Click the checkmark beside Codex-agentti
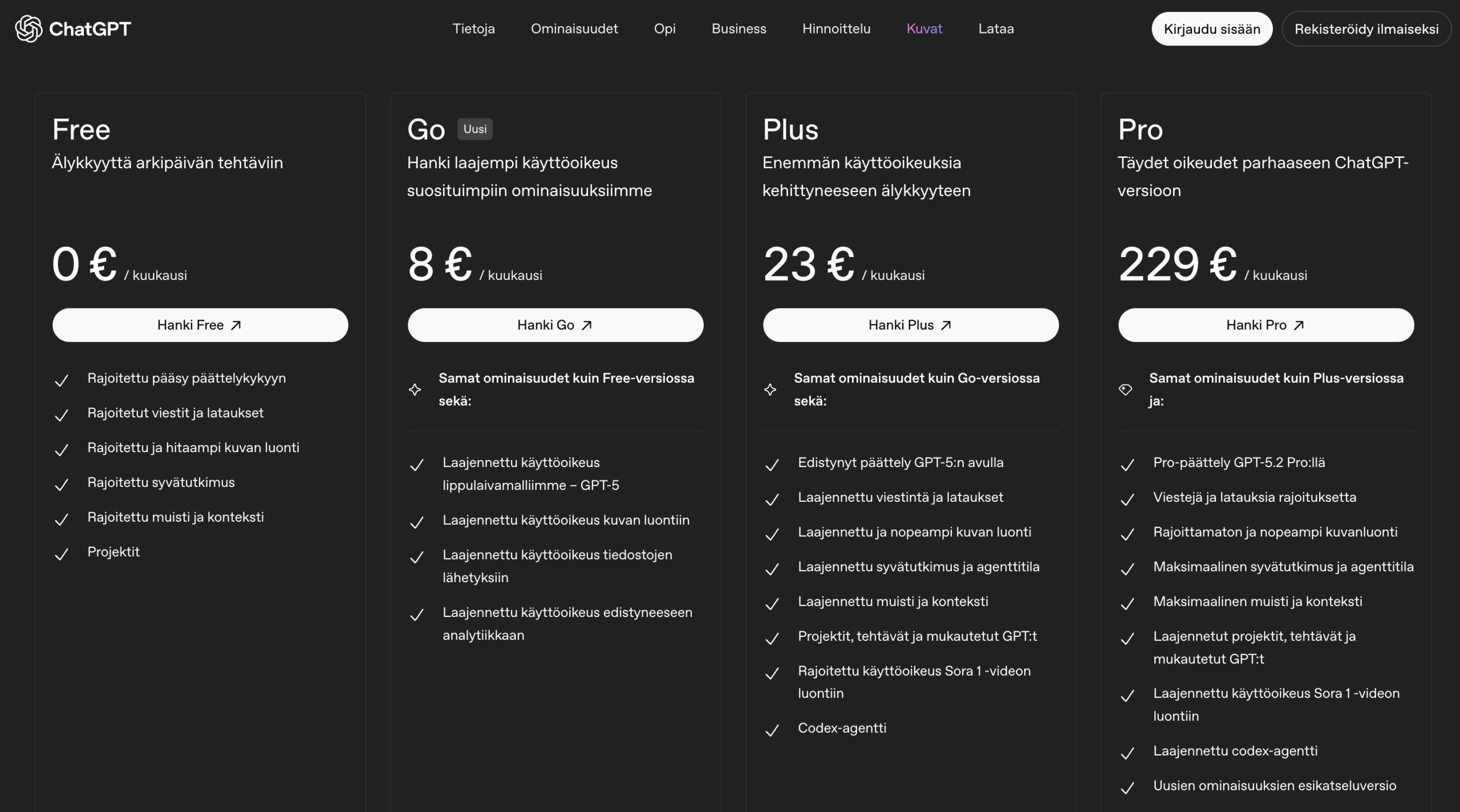This screenshot has width=1460, height=812. (772, 730)
